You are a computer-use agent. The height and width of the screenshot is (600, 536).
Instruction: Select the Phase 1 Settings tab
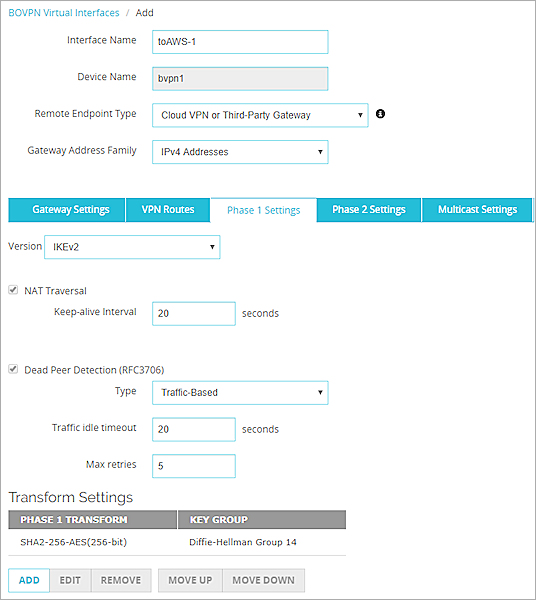click(264, 210)
